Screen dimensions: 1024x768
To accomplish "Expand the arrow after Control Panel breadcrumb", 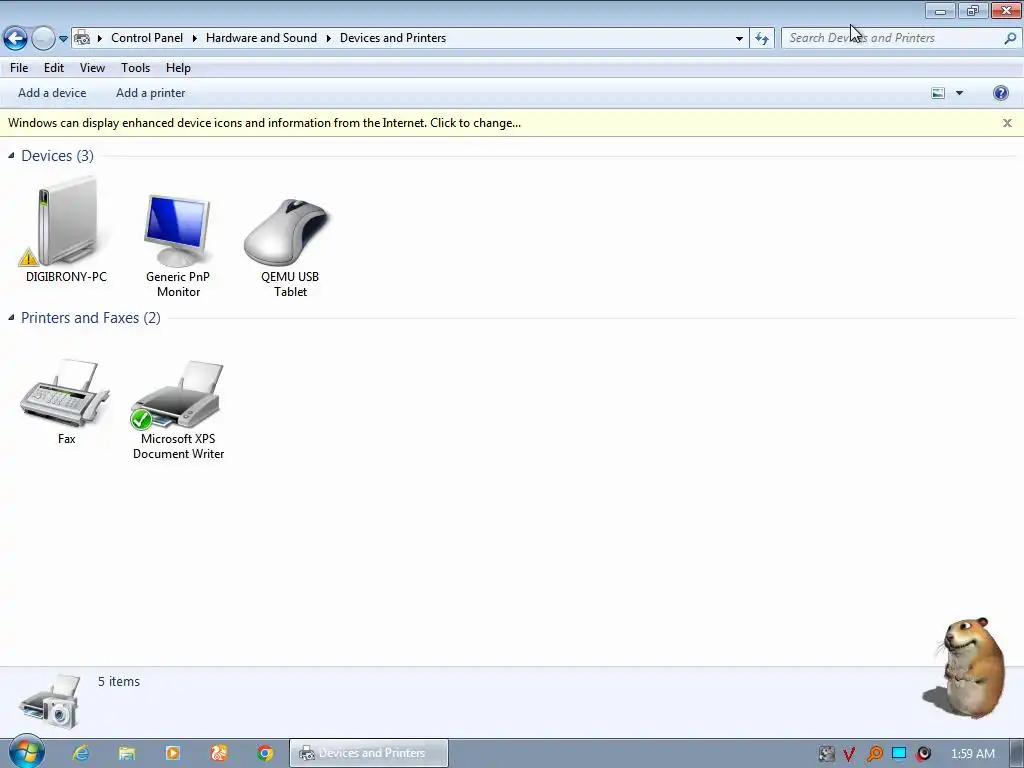I will pyautogui.click(x=195, y=38).
